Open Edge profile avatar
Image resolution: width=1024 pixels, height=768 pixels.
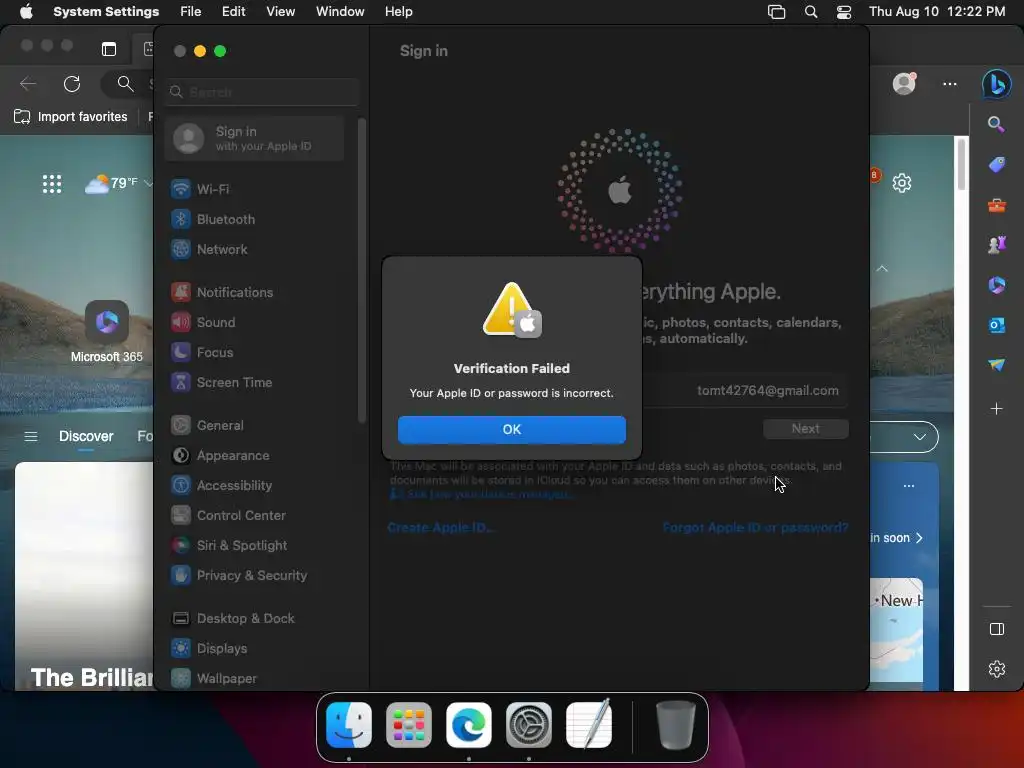[x=904, y=84]
